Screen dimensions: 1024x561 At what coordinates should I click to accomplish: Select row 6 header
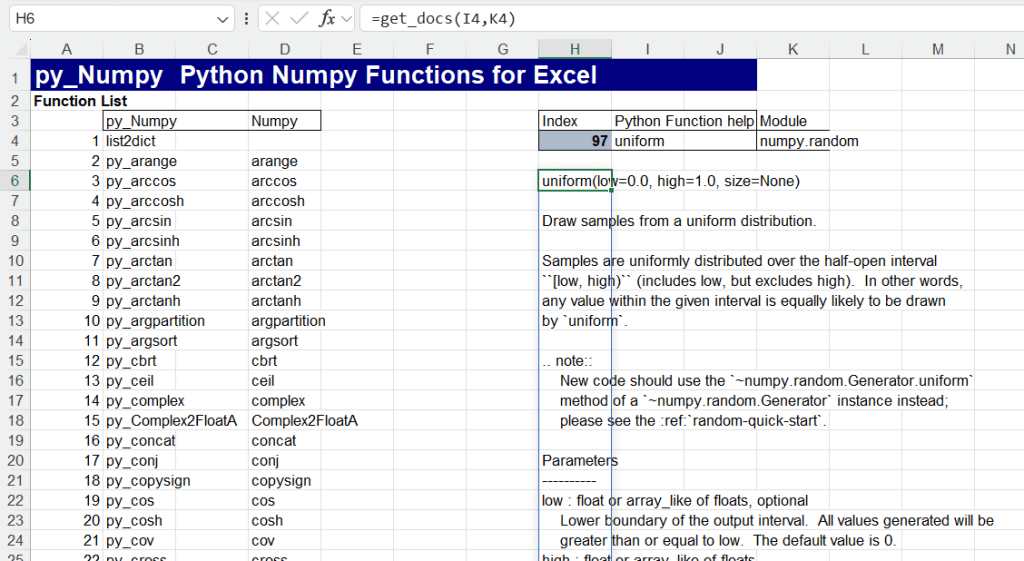tap(15, 181)
